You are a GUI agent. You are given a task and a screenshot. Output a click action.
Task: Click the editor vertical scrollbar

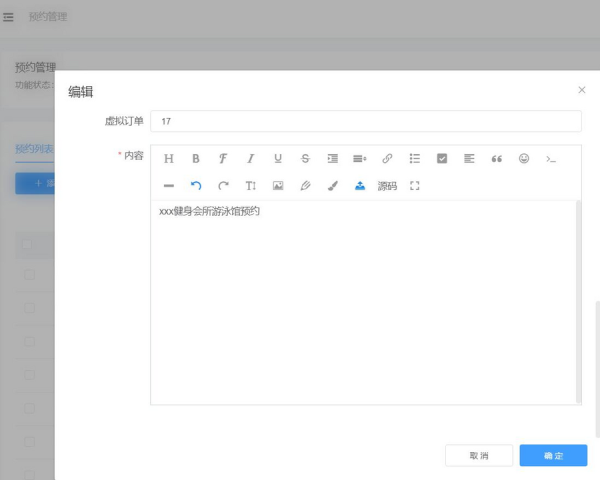[578, 302]
